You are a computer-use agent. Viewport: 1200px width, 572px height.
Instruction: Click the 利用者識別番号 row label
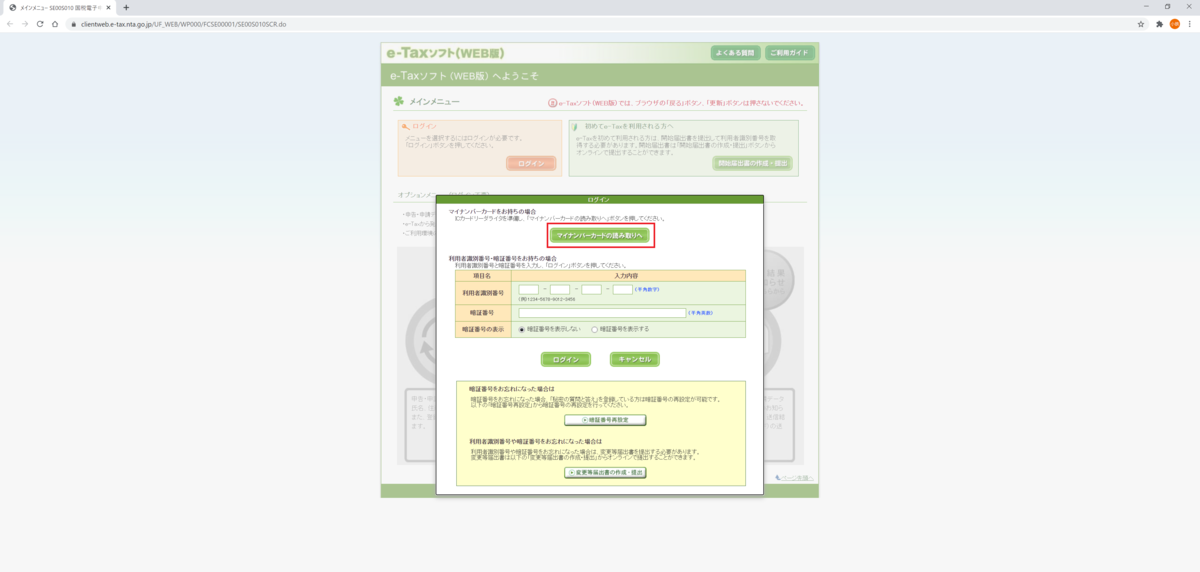[483, 292]
